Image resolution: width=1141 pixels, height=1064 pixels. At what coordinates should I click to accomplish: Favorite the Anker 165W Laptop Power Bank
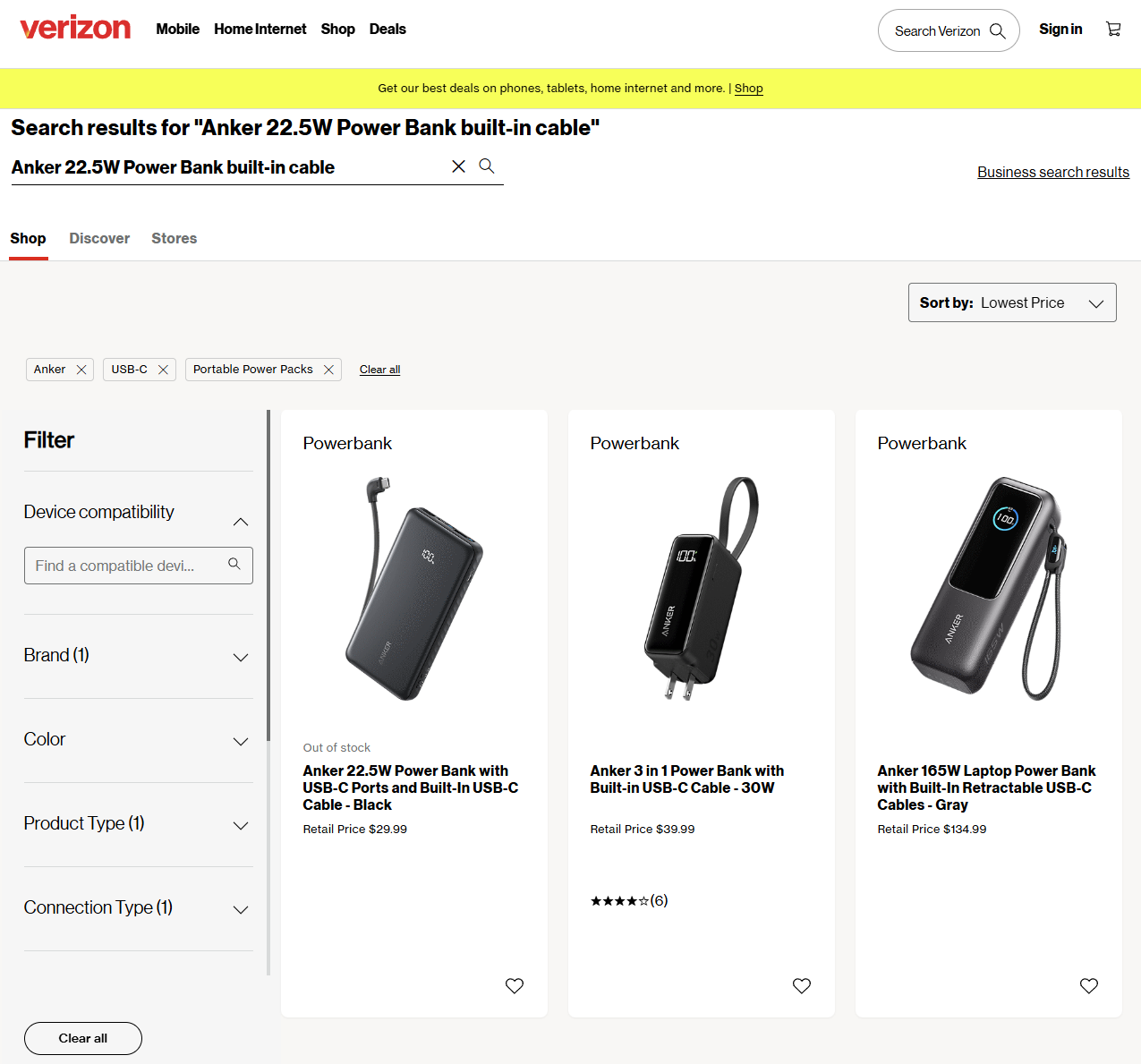coord(1089,985)
